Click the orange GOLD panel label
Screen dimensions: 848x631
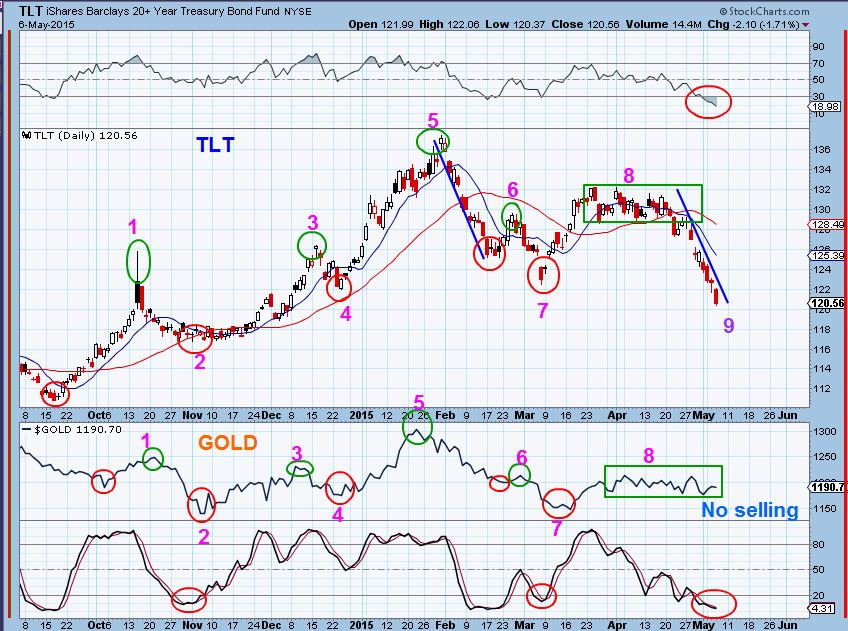228,443
